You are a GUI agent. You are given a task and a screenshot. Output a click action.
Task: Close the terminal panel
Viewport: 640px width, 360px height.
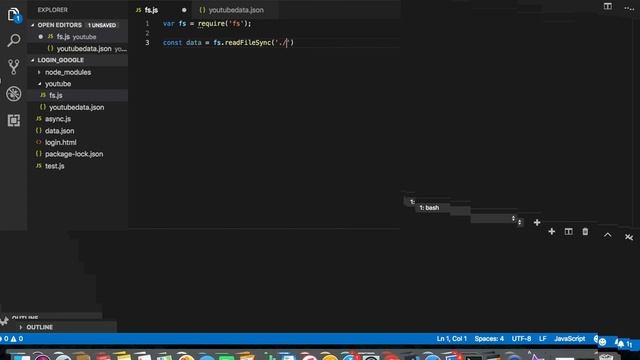(x=629, y=237)
